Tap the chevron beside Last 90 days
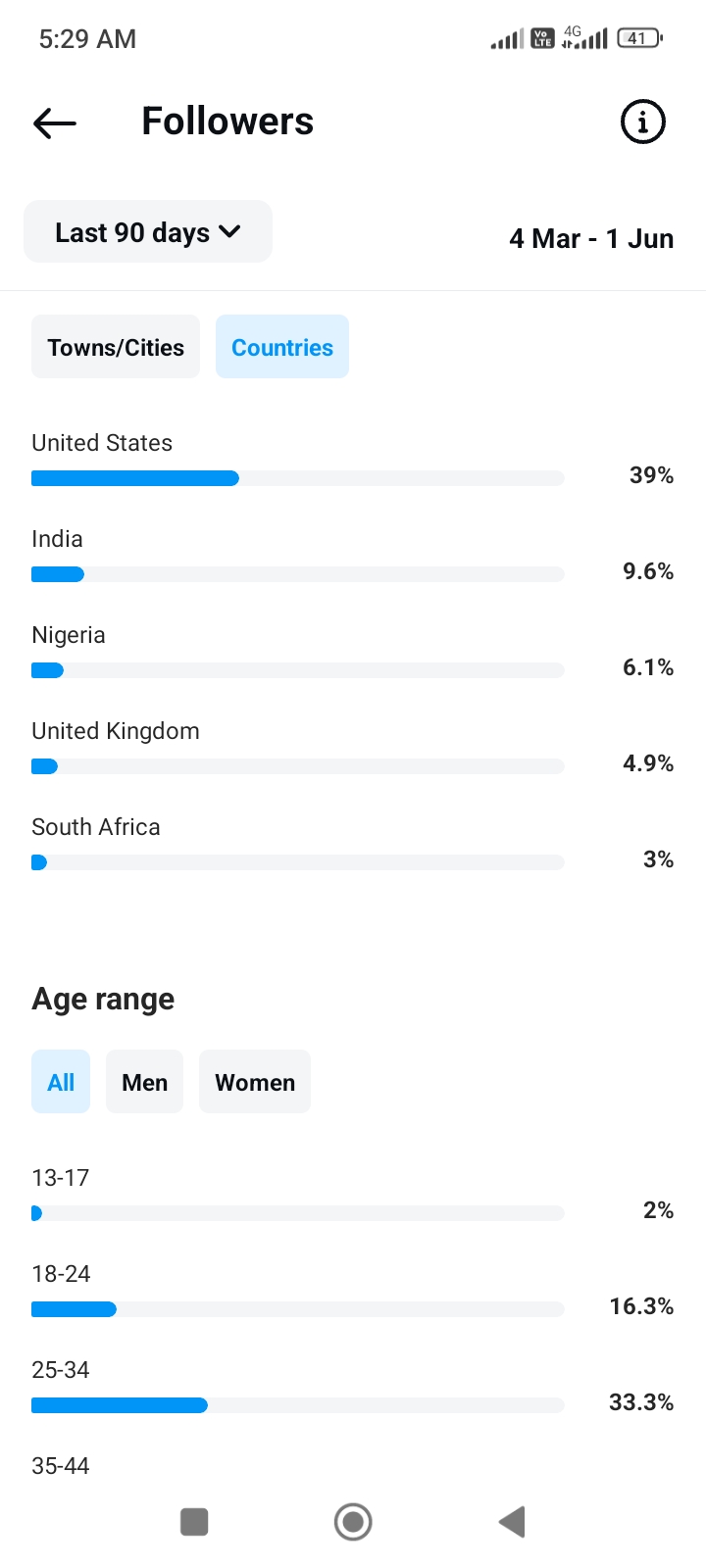This screenshot has height=1568, width=706. [230, 232]
